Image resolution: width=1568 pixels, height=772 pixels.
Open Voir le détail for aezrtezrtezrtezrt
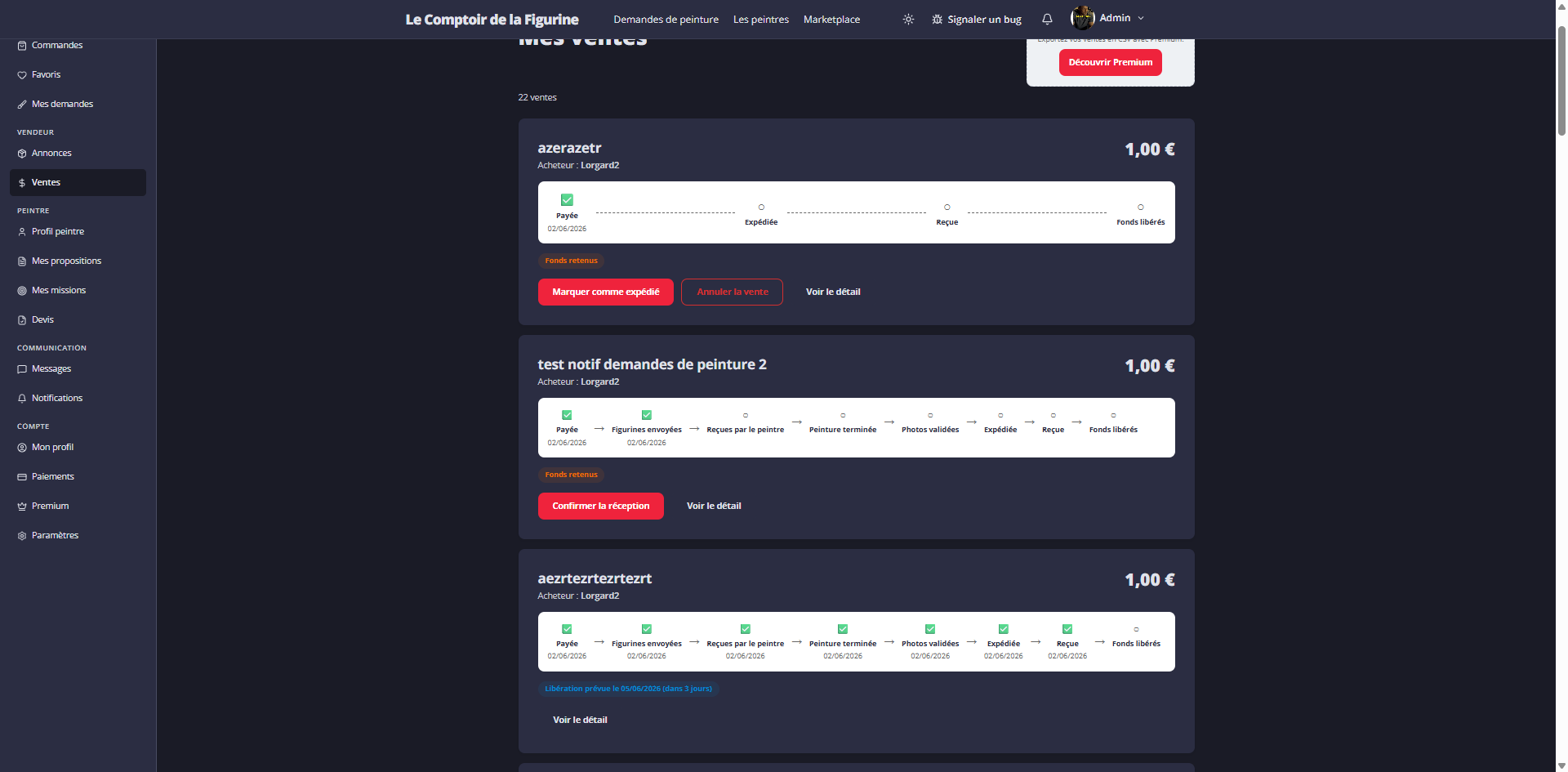tap(580, 720)
